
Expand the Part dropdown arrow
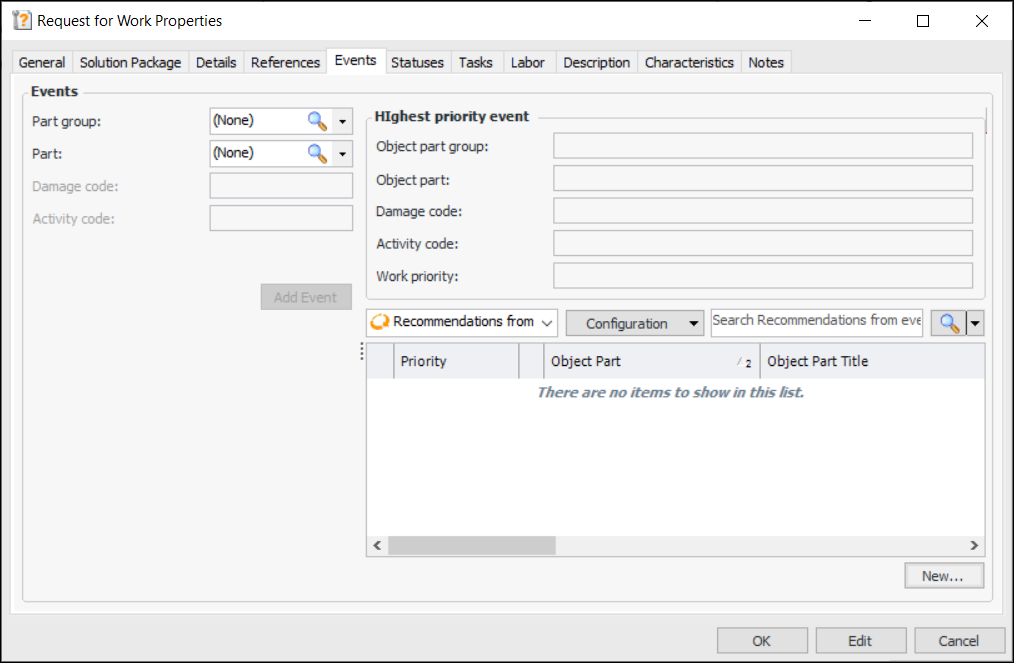tap(342, 153)
